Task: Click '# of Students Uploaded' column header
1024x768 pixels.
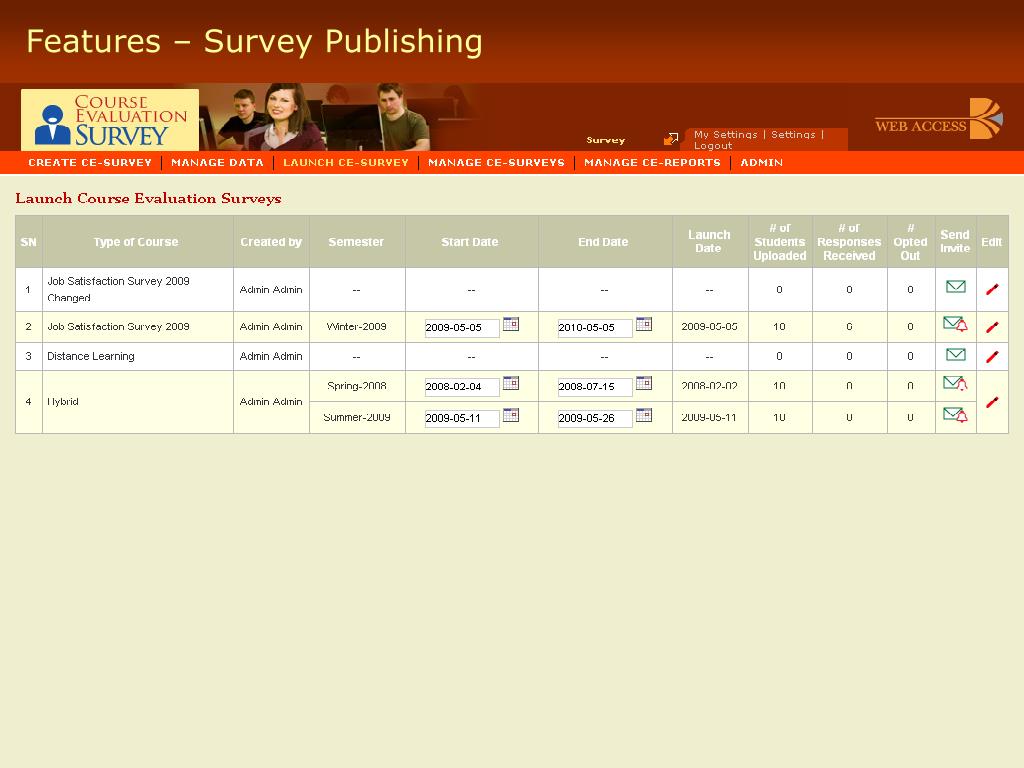Action: [780, 242]
